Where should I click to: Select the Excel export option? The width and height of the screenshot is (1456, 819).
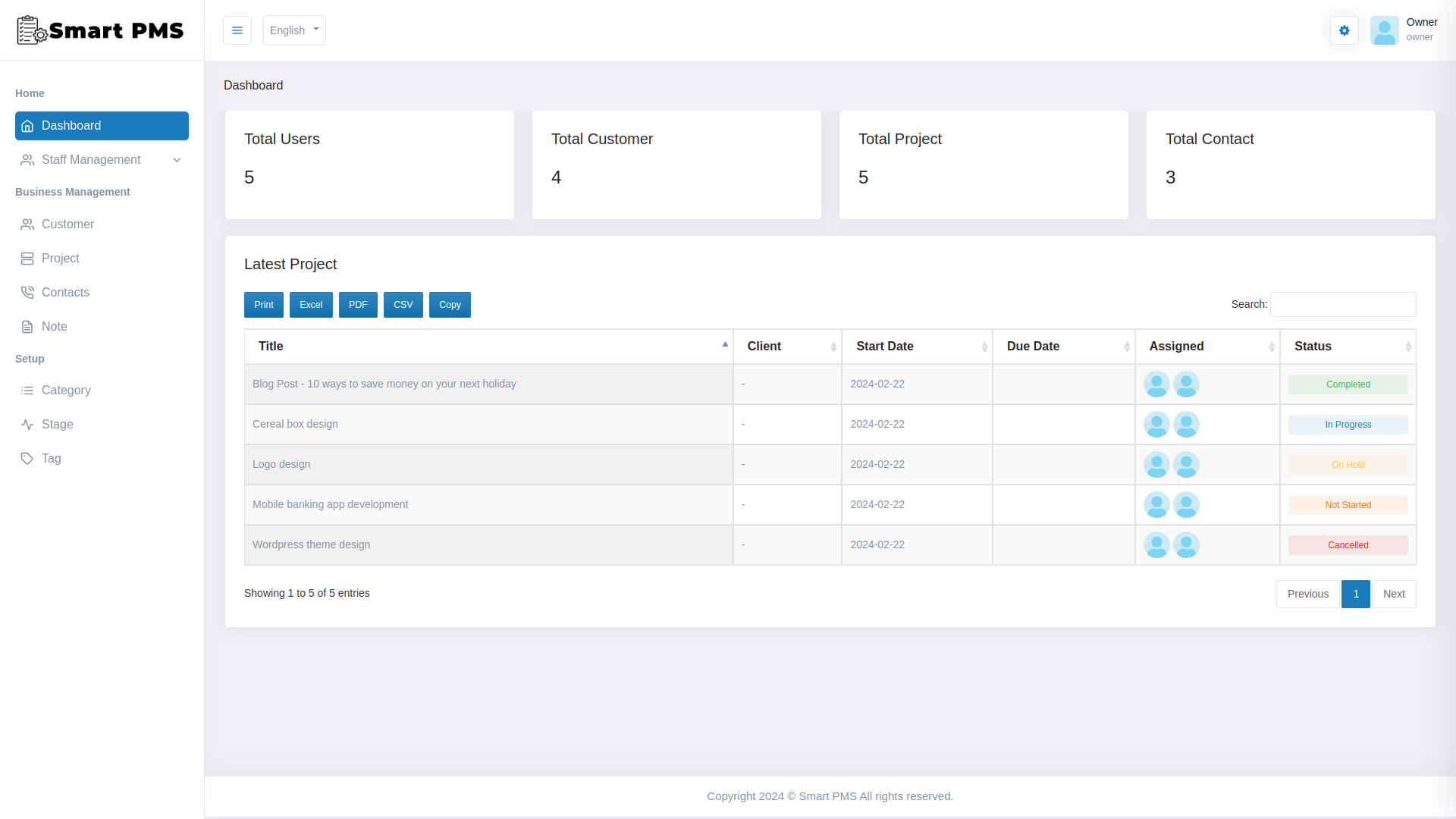(311, 304)
